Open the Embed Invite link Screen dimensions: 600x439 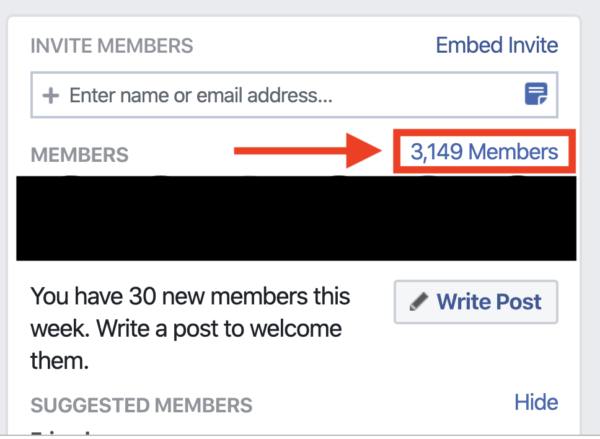click(x=497, y=45)
